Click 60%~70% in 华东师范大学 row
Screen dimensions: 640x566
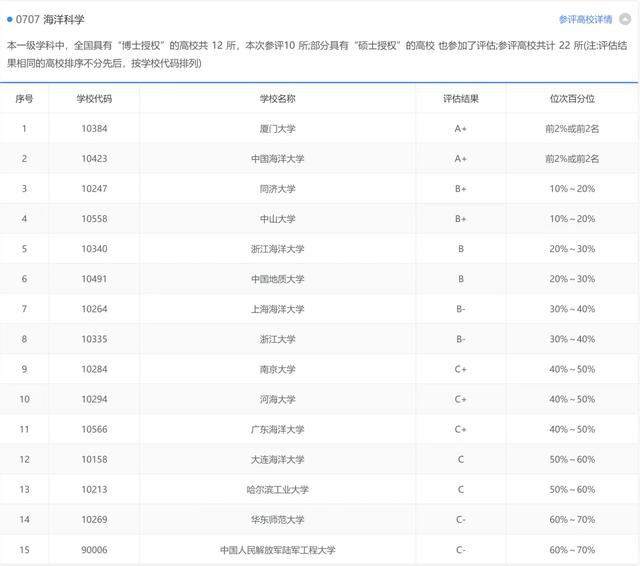pyautogui.click(x=572, y=519)
